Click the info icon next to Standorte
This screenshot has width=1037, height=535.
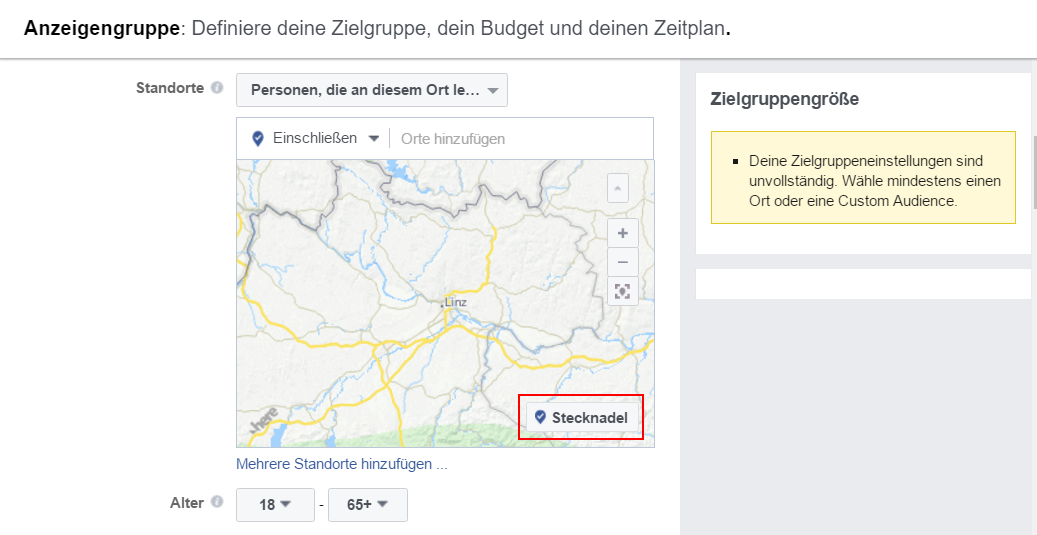pyautogui.click(x=217, y=88)
